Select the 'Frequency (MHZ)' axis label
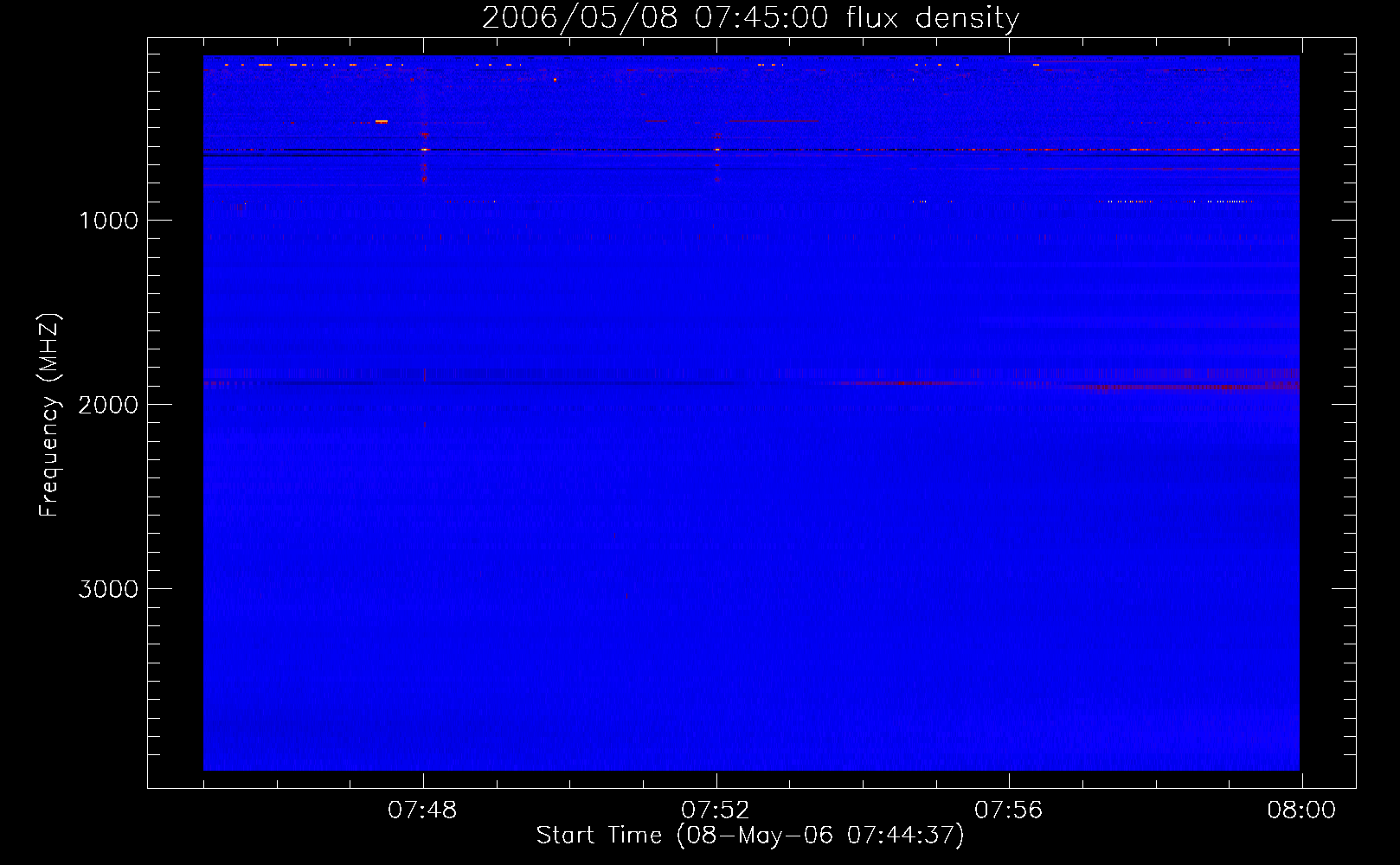The image size is (1400, 865). pos(50,415)
